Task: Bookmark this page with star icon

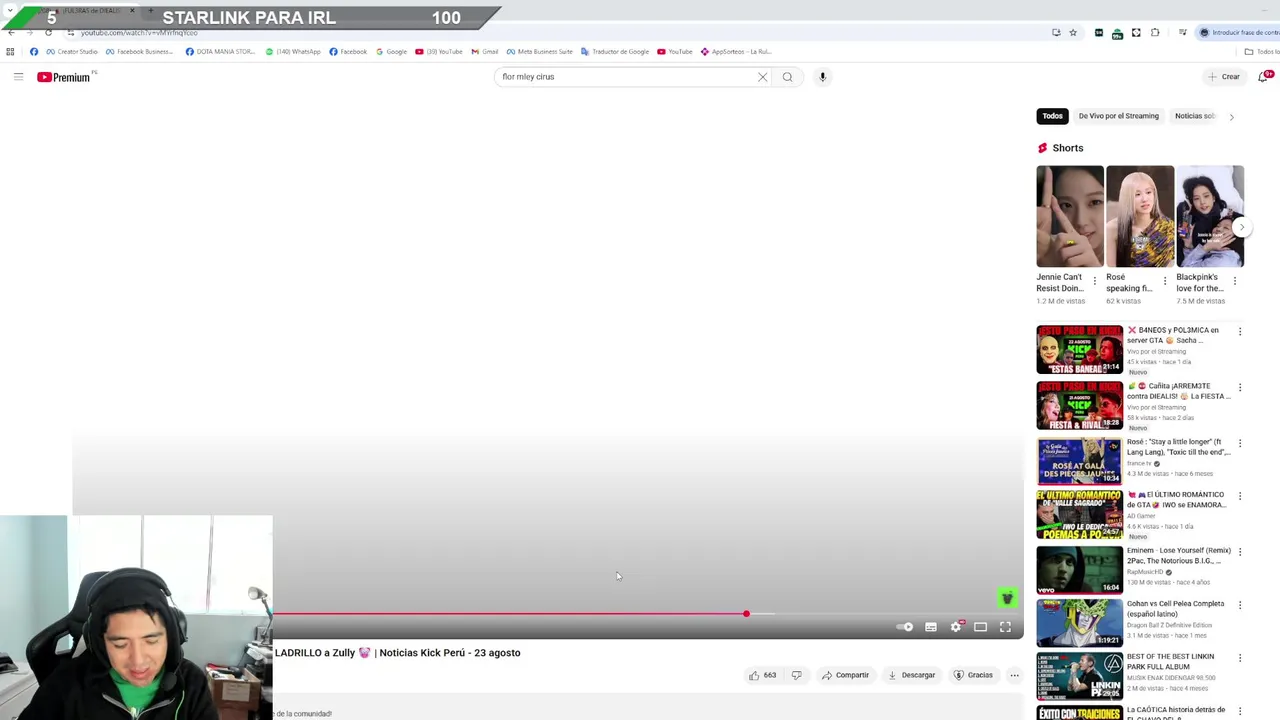Action: point(1073,32)
